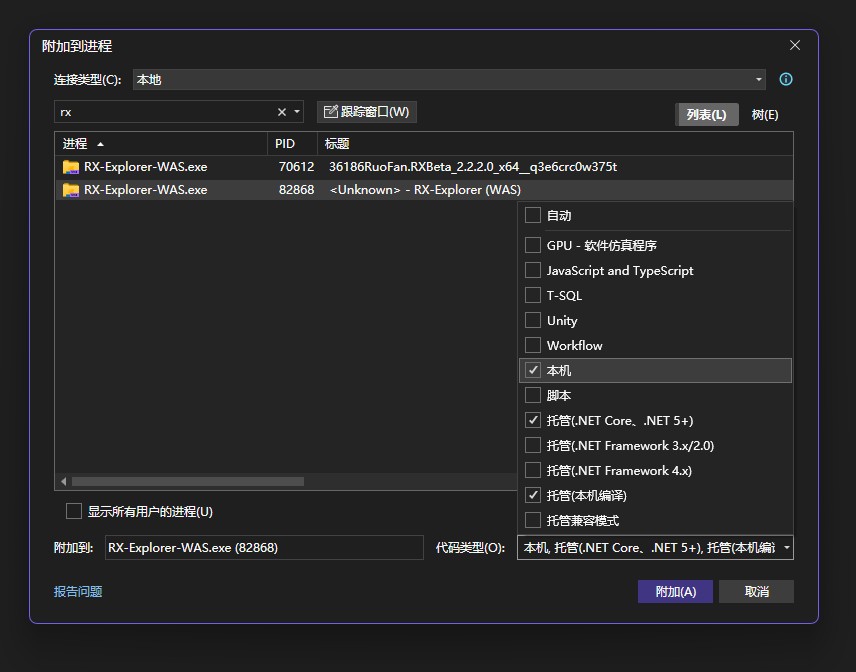Click PID value 82868

[296, 189]
